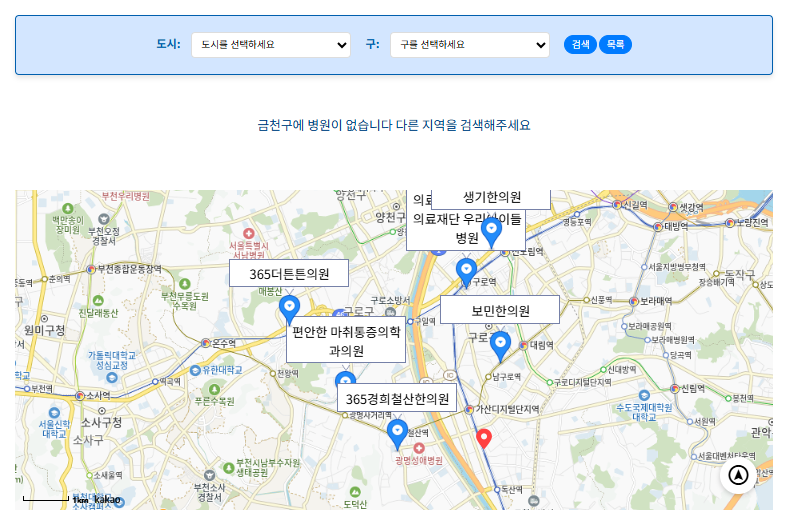
Task: Click blue marker under 보민한의원 label
Action: (500, 346)
